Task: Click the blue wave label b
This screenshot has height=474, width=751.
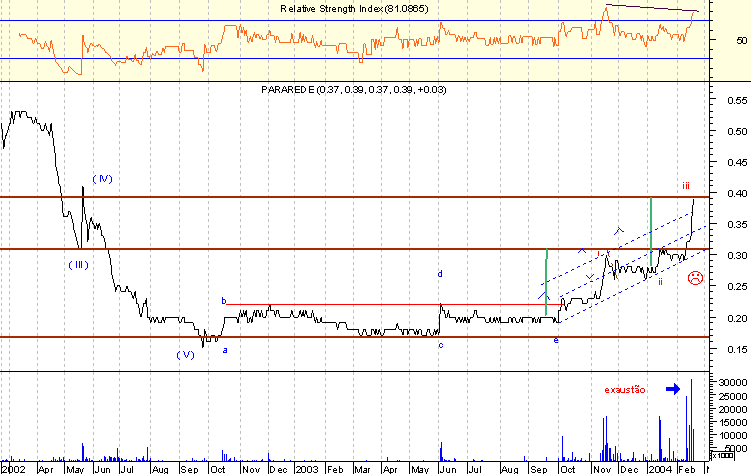Action: click(x=224, y=301)
